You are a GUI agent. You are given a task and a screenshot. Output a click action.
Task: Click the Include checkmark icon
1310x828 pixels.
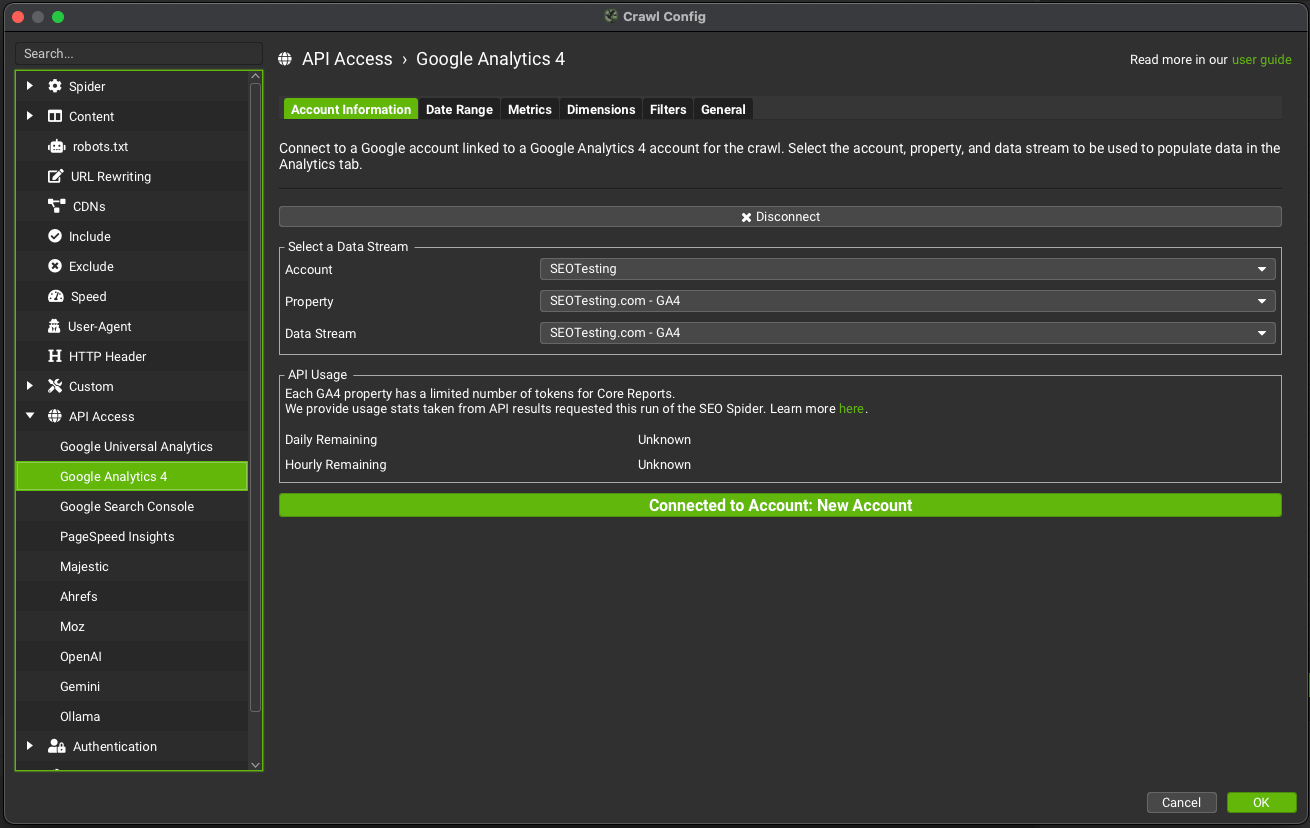tap(55, 236)
